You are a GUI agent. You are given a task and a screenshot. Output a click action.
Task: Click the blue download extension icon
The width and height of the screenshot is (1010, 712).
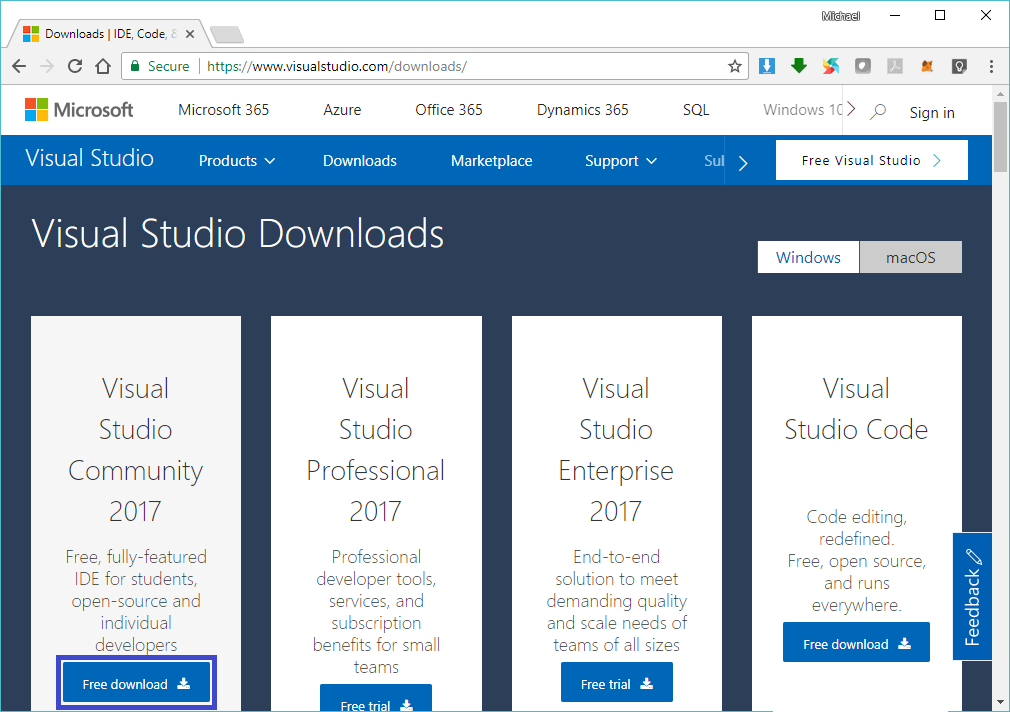pos(767,66)
